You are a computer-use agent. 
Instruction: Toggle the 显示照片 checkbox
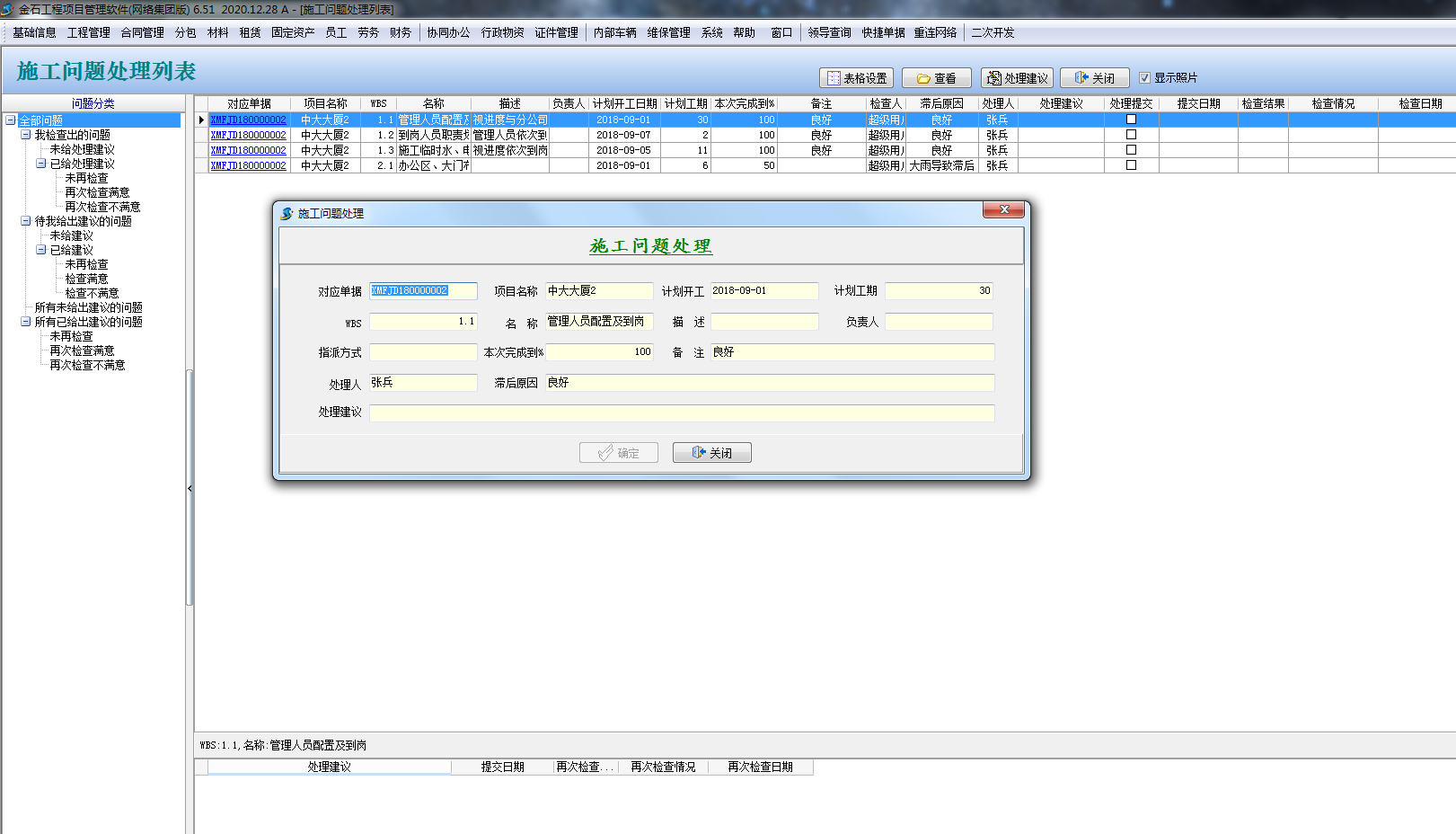(1144, 78)
